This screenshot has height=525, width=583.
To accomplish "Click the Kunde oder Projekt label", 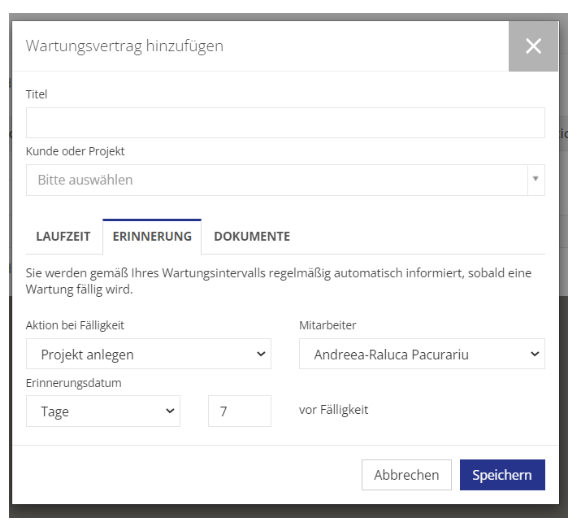I will pos(75,151).
